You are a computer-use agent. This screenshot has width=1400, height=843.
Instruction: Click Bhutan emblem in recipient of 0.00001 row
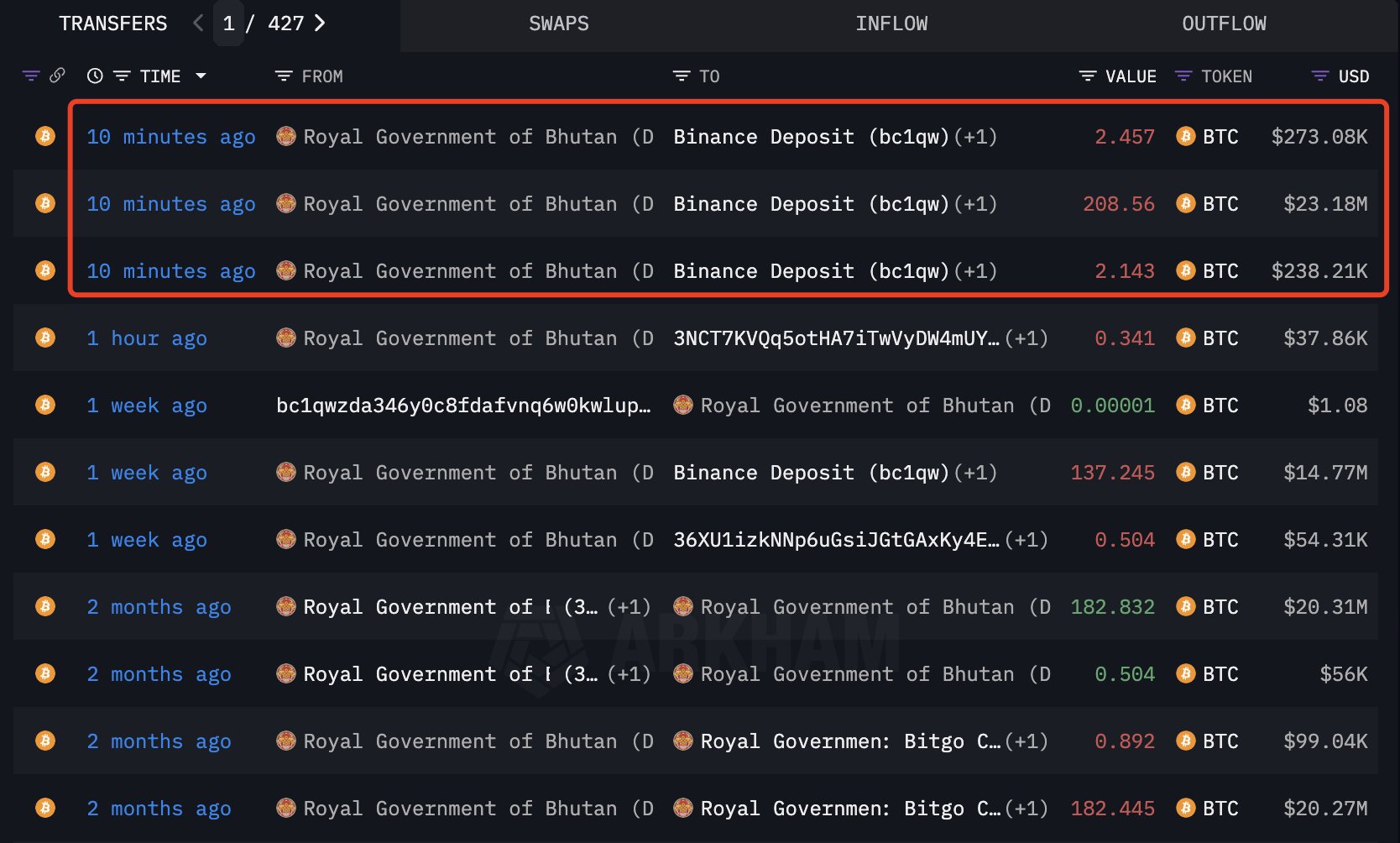pyautogui.click(x=683, y=405)
